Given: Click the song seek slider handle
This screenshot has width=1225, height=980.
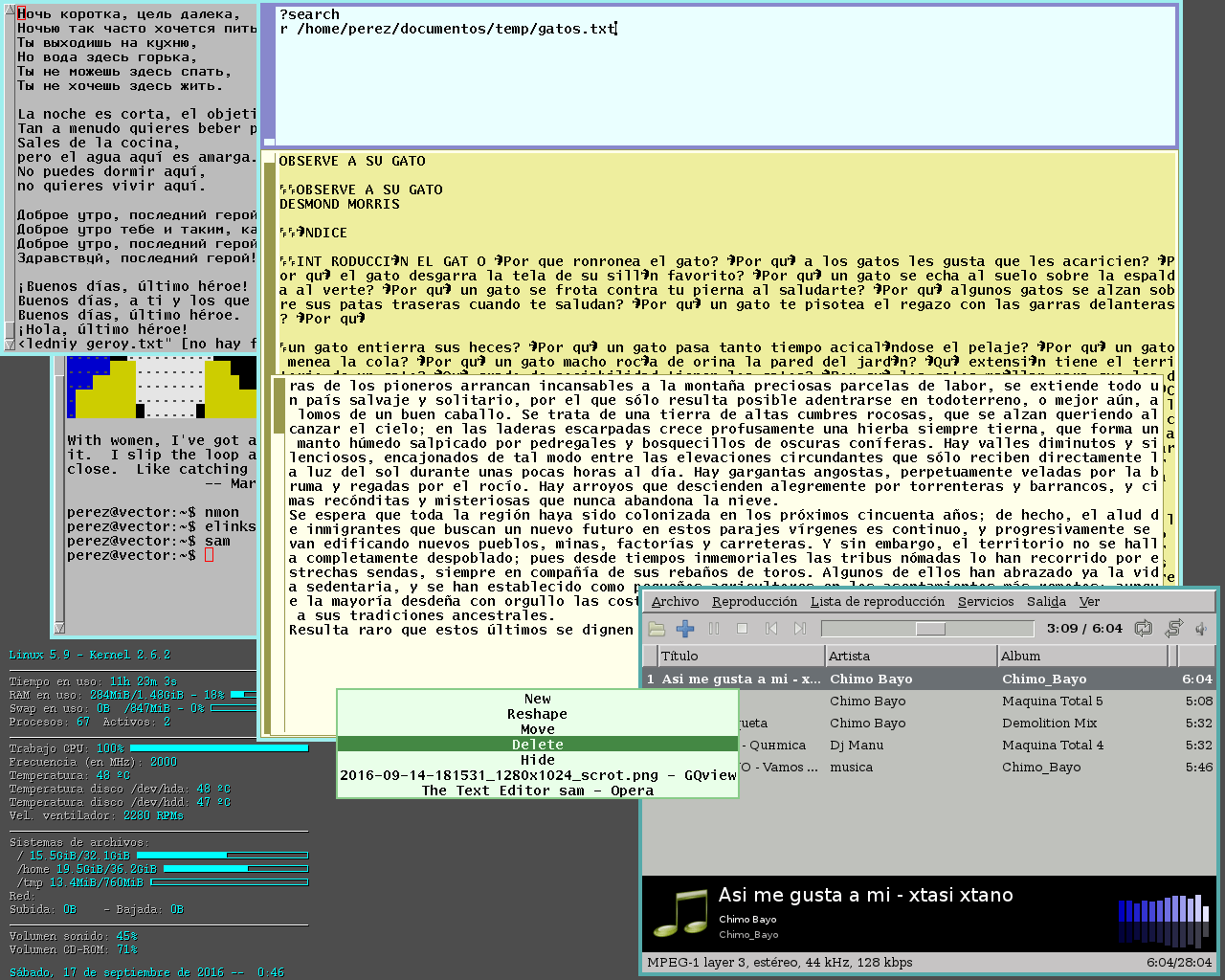Looking at the screenshot, I should click(930, 629).
